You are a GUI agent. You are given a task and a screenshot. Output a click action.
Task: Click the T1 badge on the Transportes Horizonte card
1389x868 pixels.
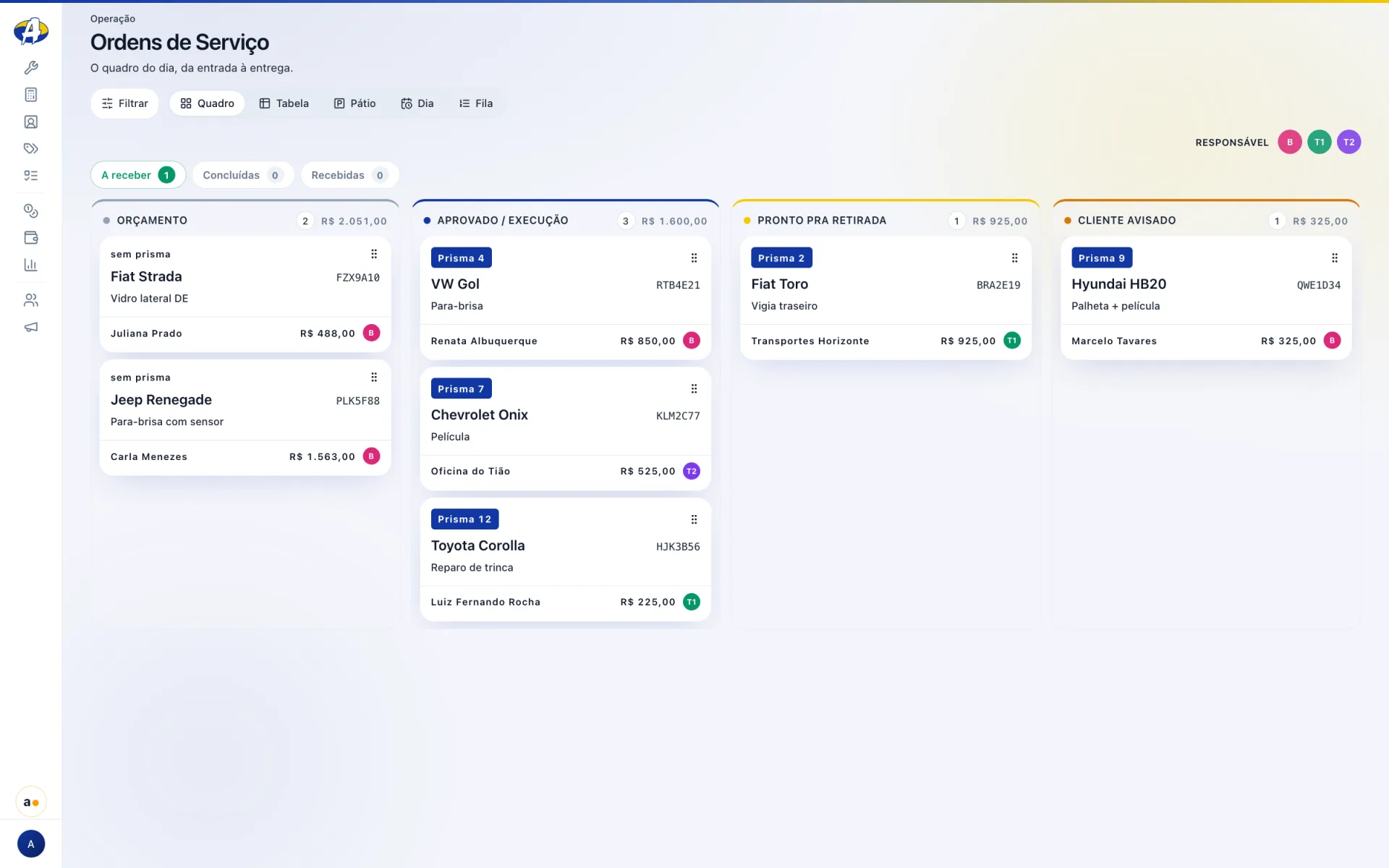(1012, 341)
